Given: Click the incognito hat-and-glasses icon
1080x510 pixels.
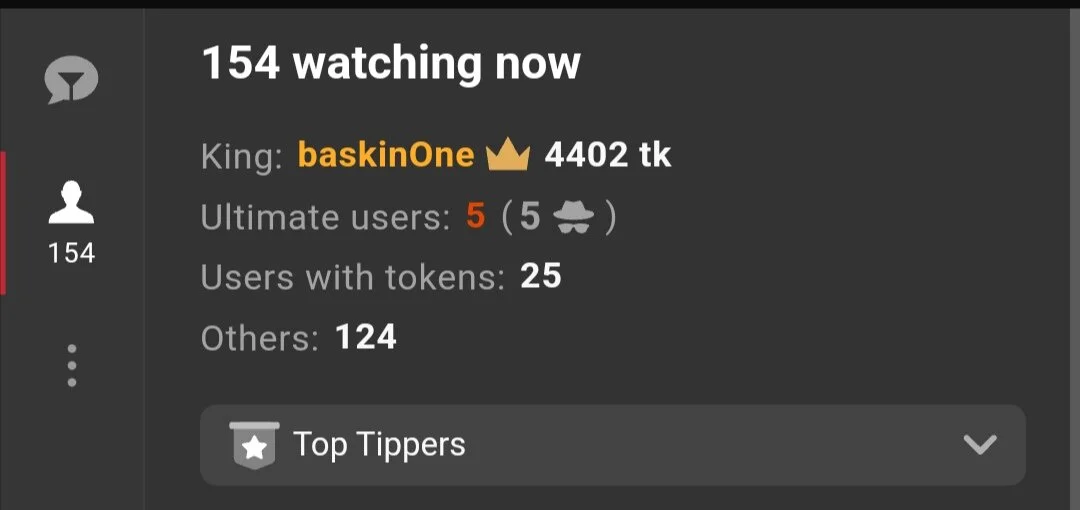Looking at the screenshot, I should (x=574, y=218).
